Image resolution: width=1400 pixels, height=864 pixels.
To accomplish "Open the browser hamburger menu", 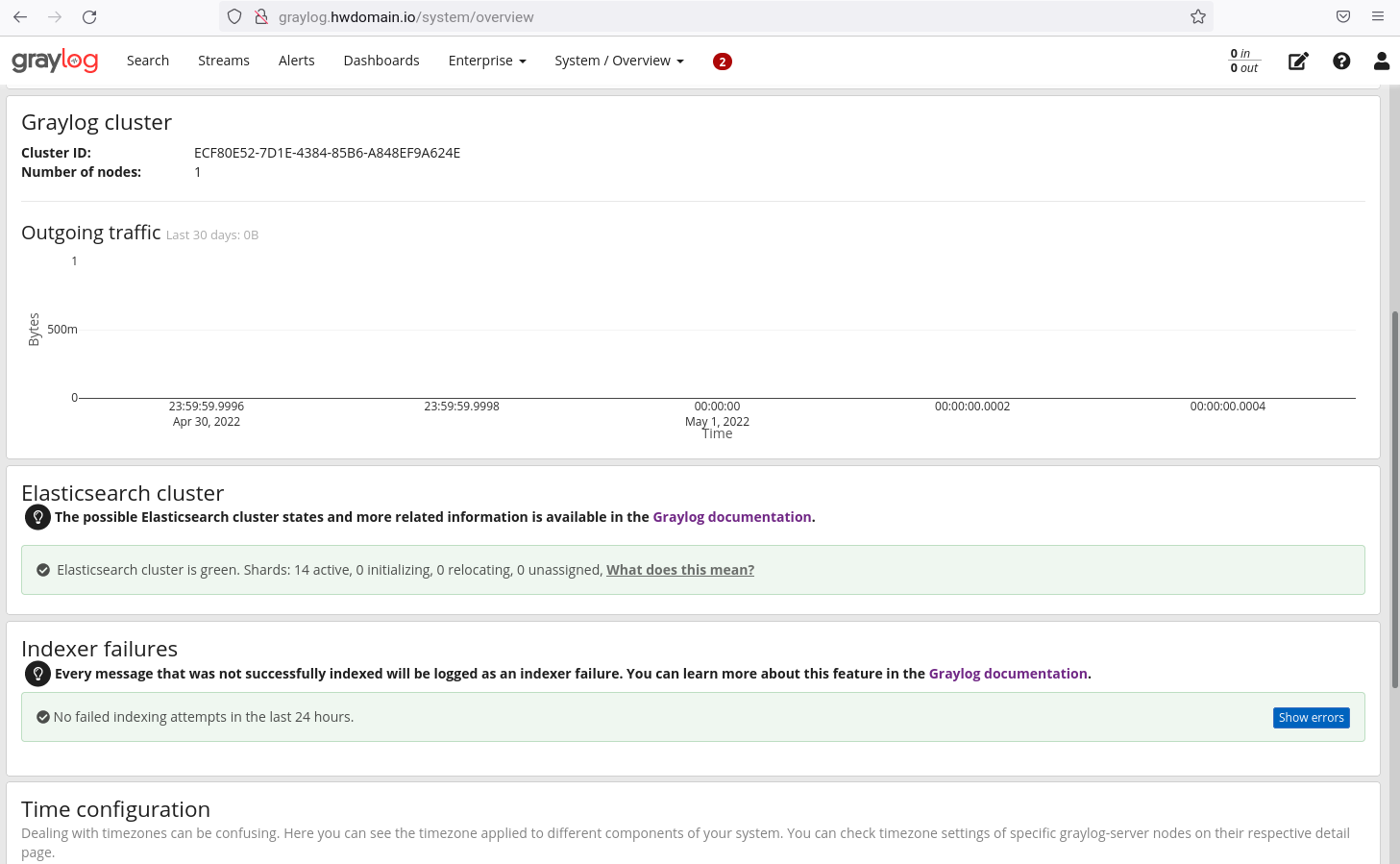I will (x=1378, y=16).
